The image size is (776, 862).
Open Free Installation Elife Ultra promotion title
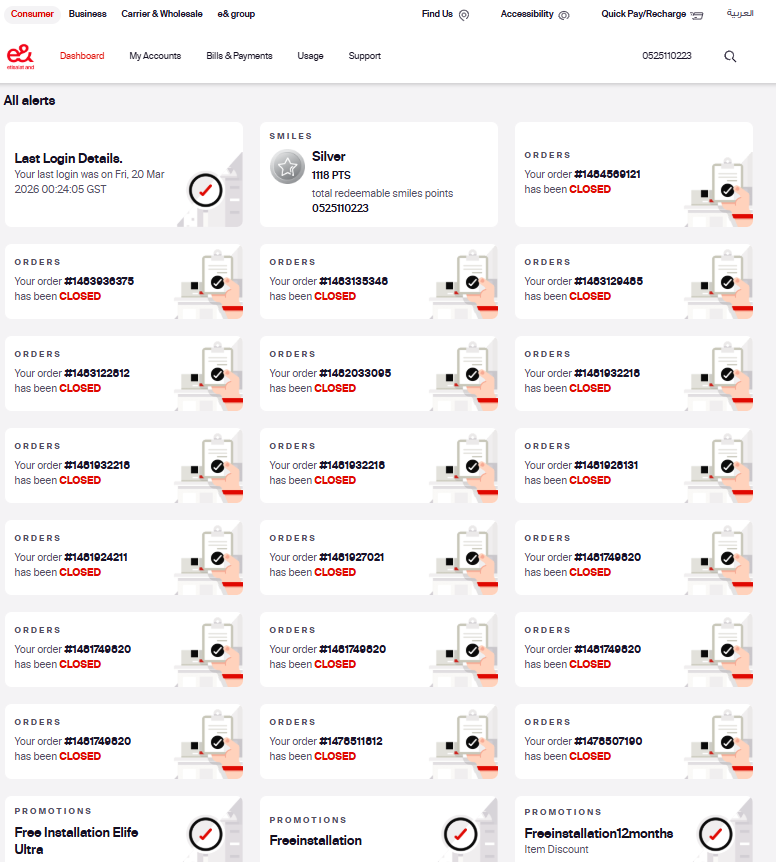pos(76,841)
